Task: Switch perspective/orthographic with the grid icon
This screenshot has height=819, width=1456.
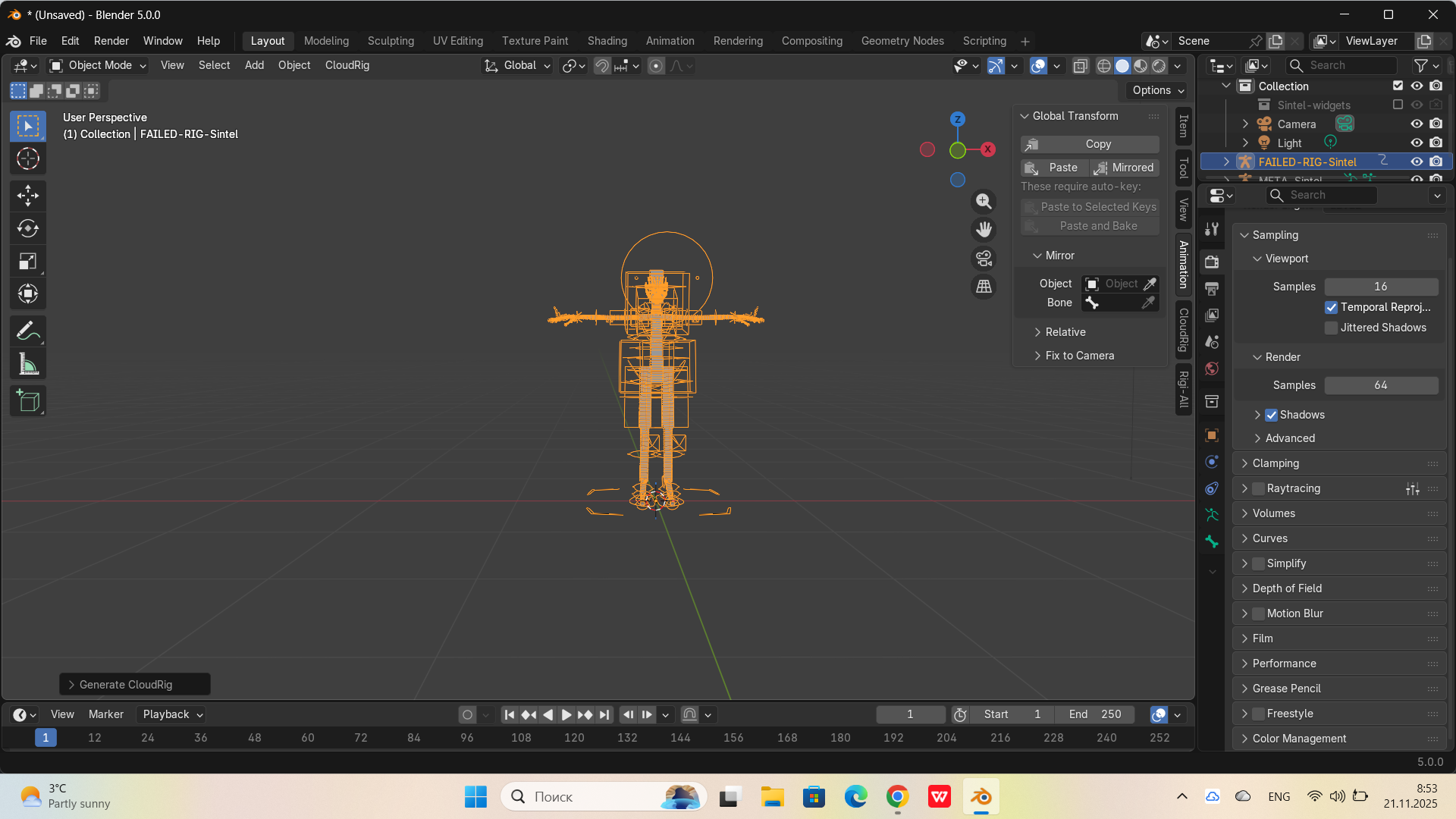Action: 984,287
